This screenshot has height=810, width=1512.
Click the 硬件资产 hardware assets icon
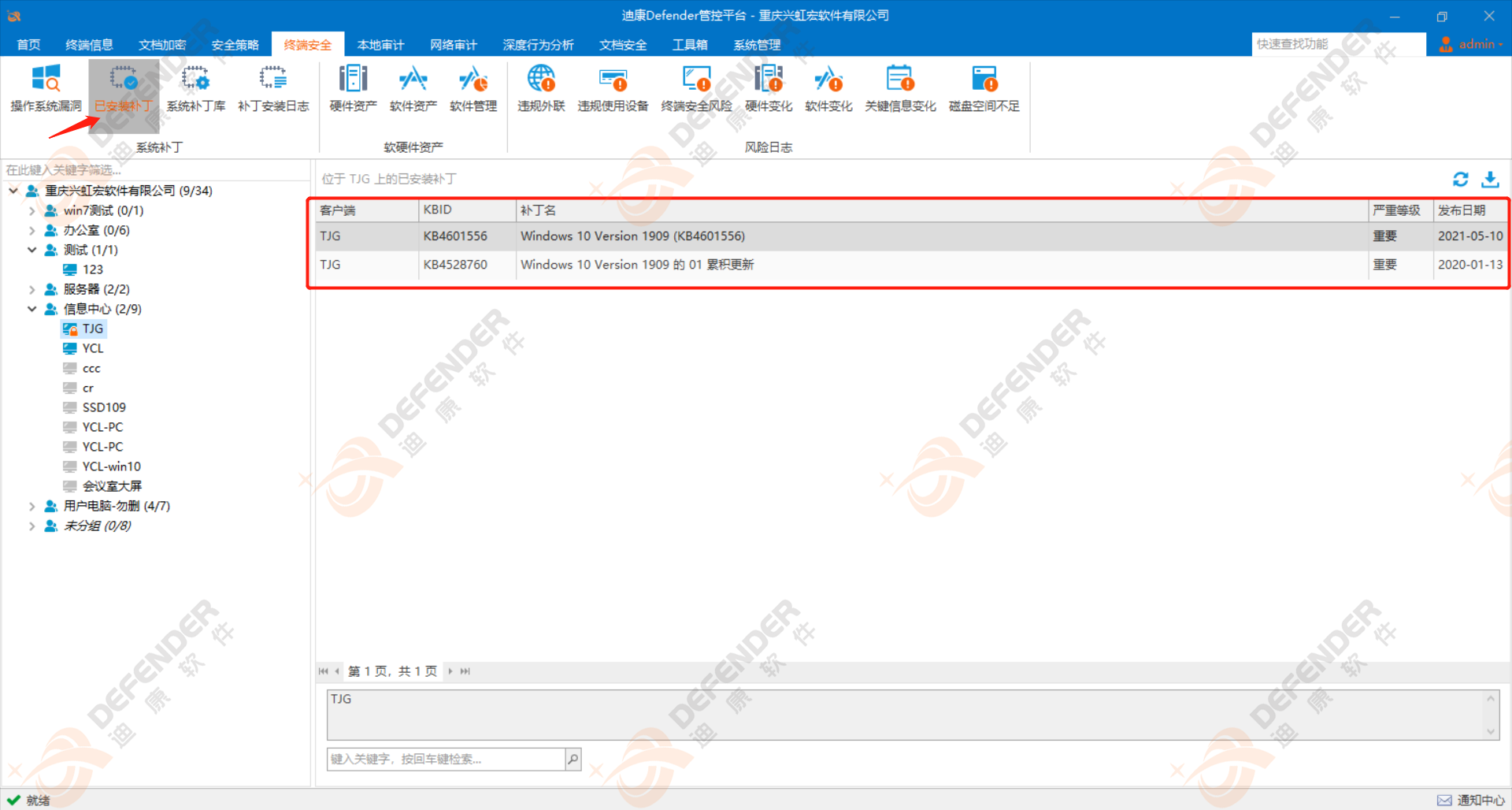pos(353,88)
